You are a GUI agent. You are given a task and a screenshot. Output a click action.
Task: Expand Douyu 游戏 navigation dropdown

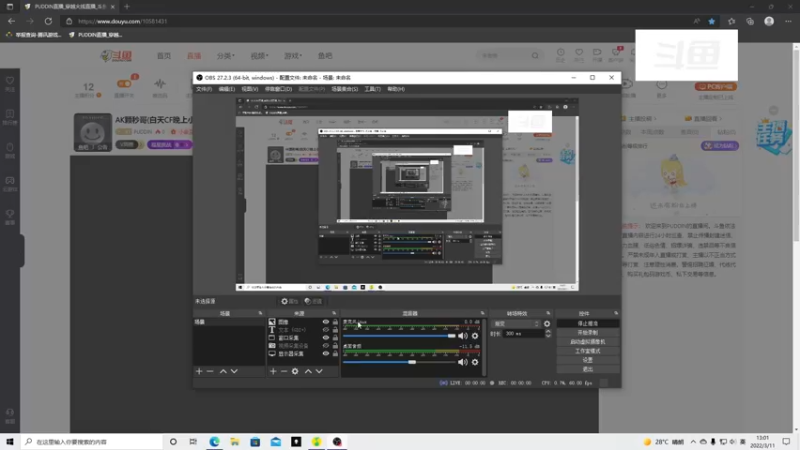click(293, 56)
